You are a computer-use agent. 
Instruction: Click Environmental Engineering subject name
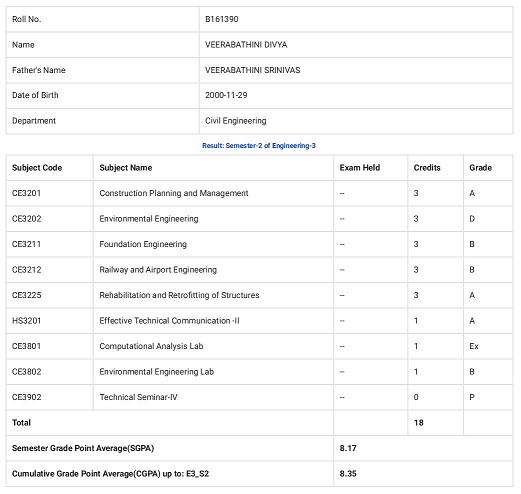pos(149,219)
